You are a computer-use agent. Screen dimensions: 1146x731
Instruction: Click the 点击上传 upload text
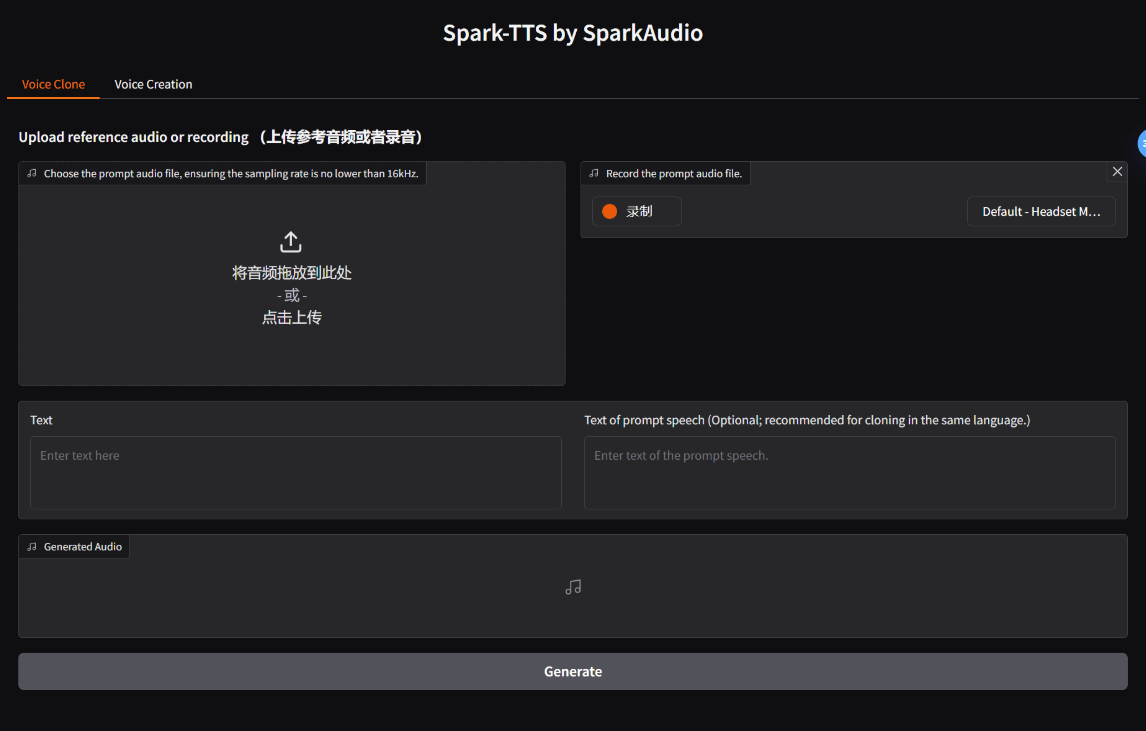292,317
